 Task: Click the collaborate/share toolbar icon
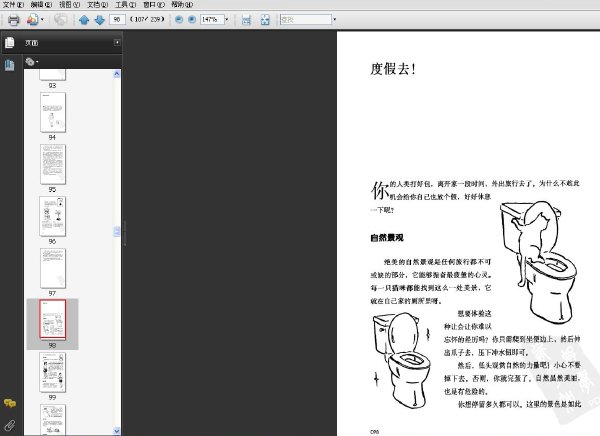32,20
